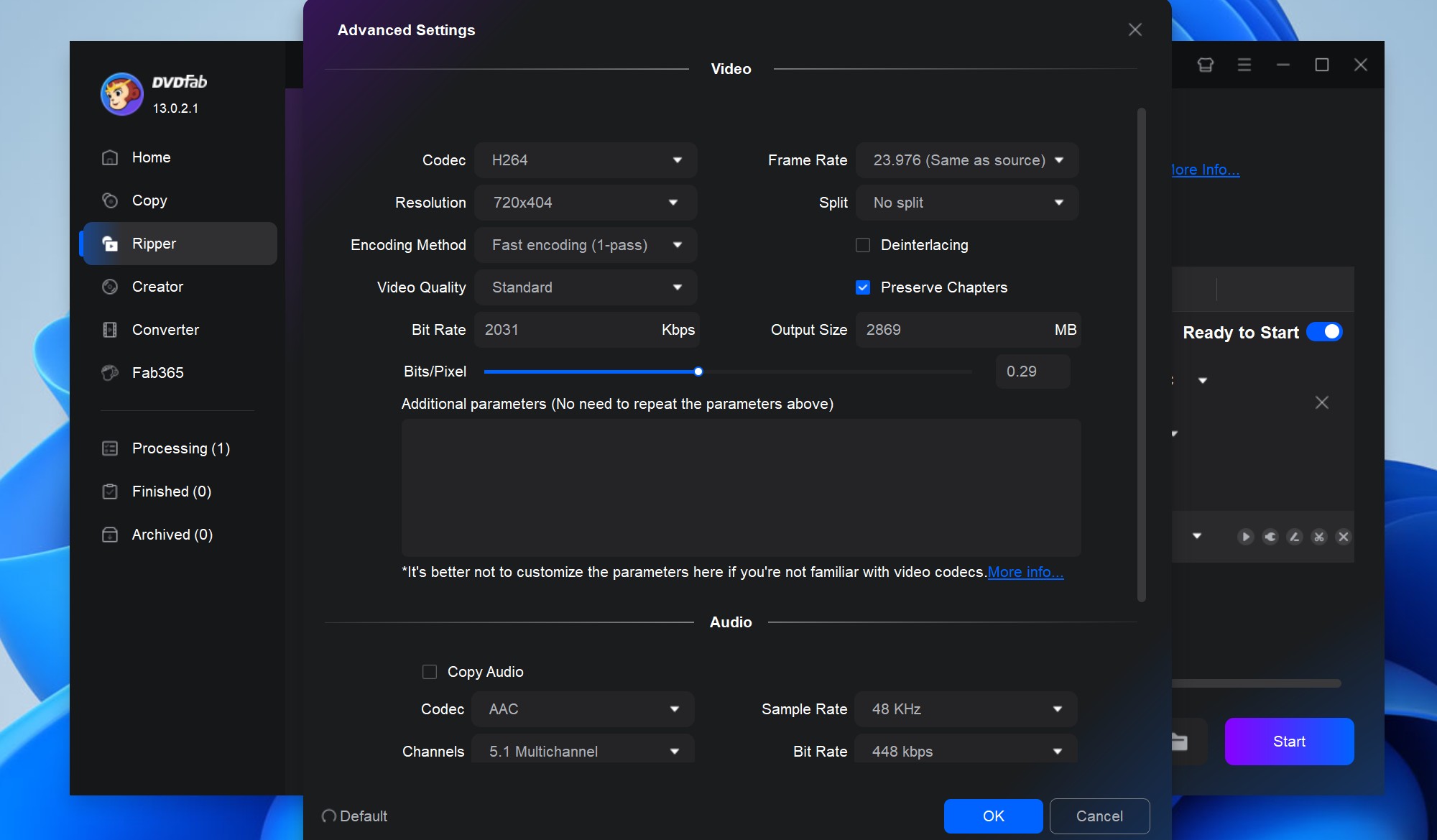Toggle the Deinterlacing checkbox
Viewport: 1437px width, 840px height.
point(863,245)
